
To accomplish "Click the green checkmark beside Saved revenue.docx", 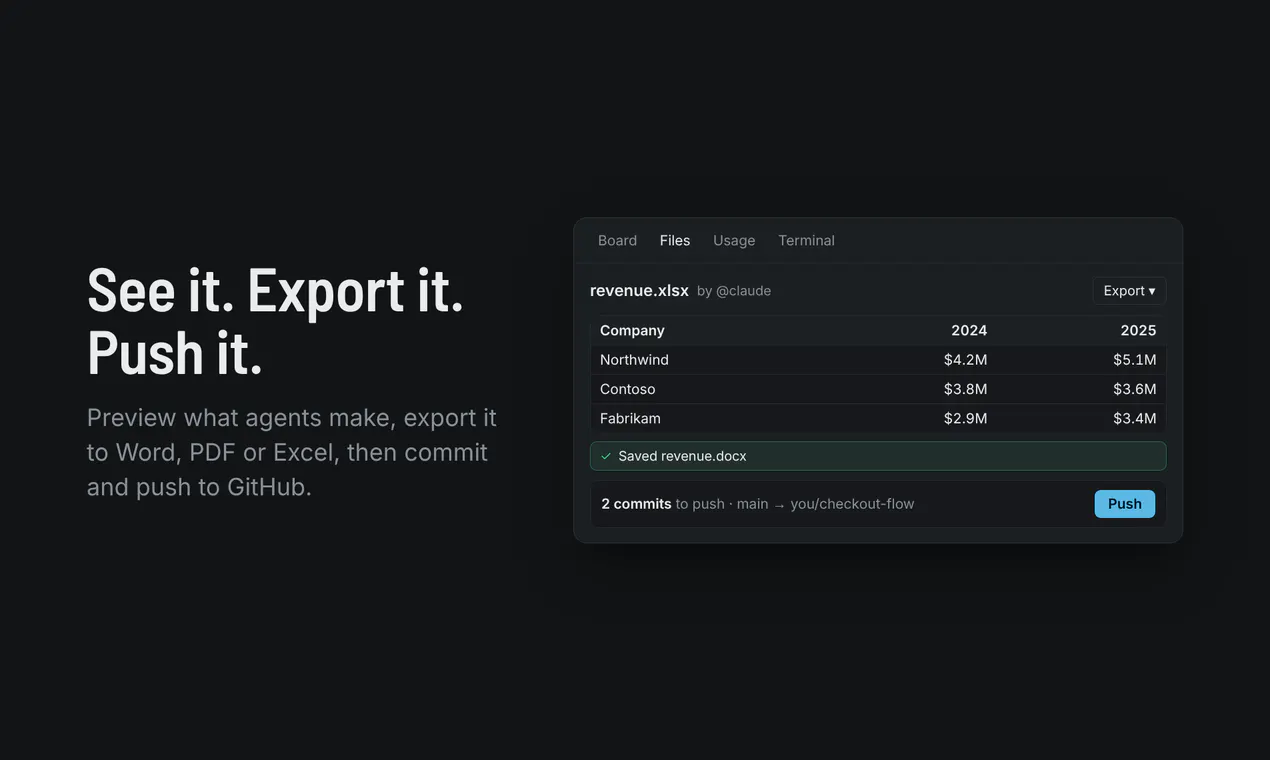I will pos(605,456).
